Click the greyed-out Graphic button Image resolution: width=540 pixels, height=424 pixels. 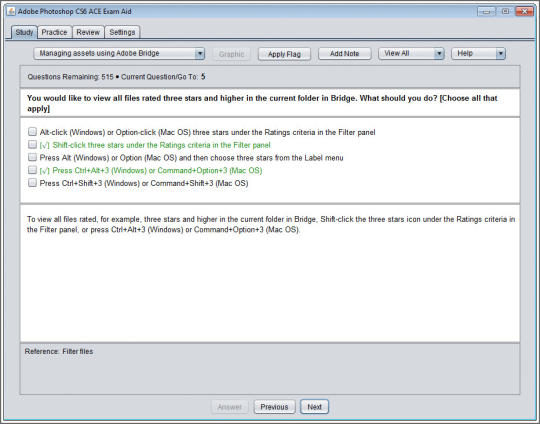(231, 54)
